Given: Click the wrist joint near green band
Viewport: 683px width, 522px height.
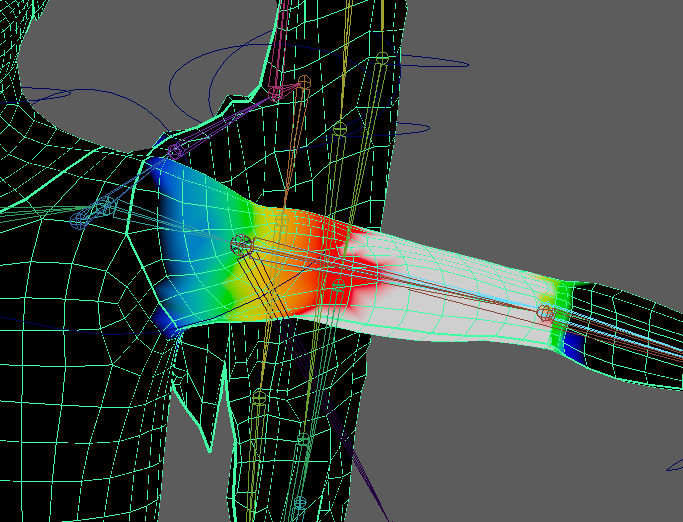Looking at the screenshot, I should tap(545, 313).
